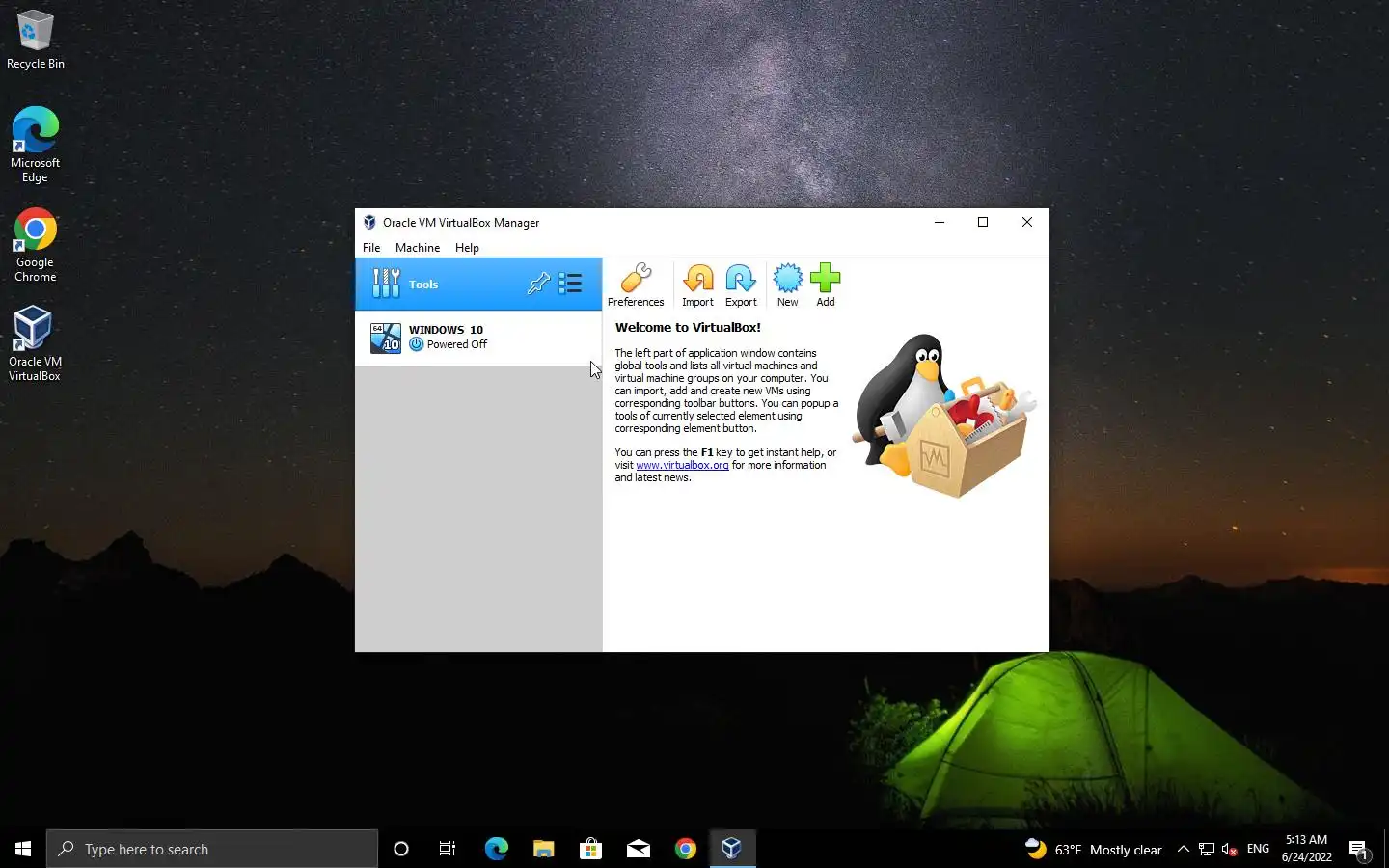Open the clock showing 5:13 AM
Image resolution: width=1389 pixels, height=868 pixels.
(1306, 849)
